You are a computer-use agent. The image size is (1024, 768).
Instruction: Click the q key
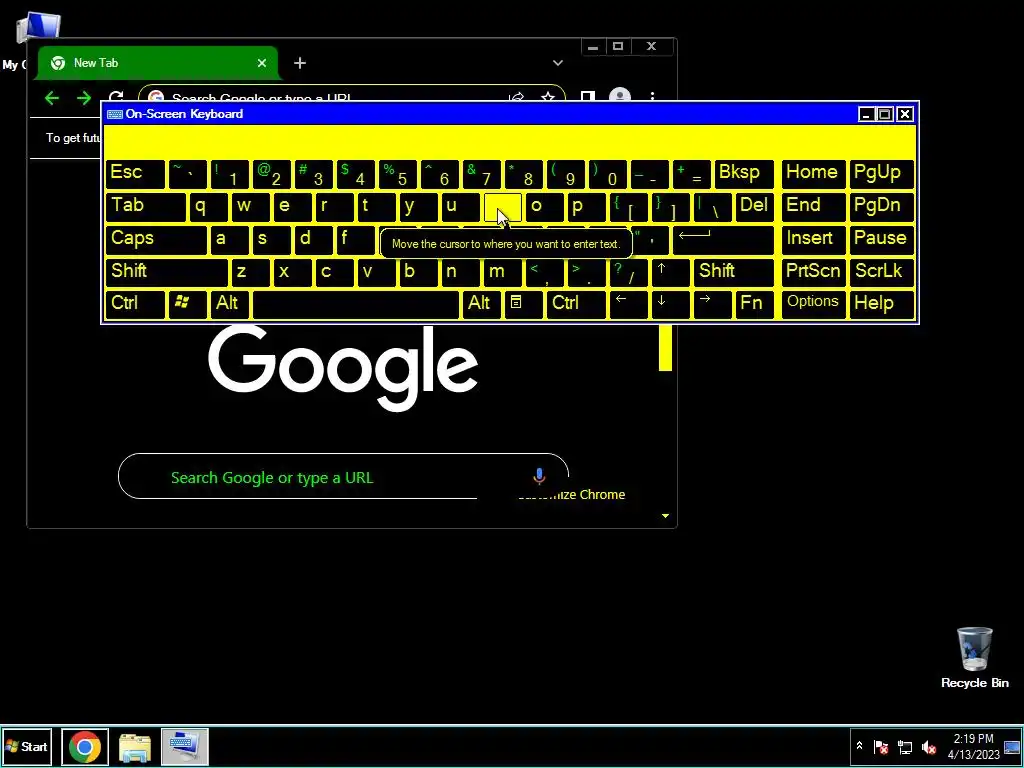[x=208, y=206]
